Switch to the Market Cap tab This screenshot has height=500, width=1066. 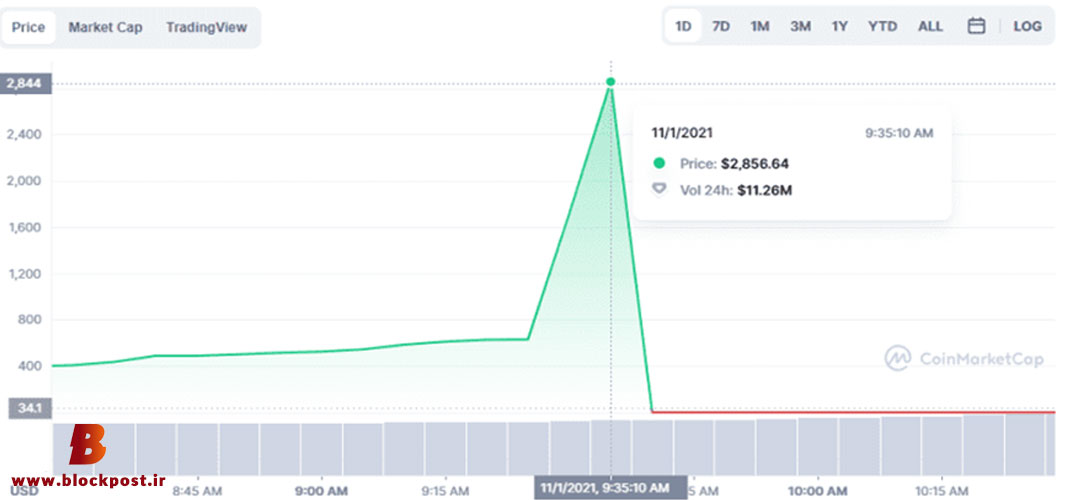pos(105,28)
